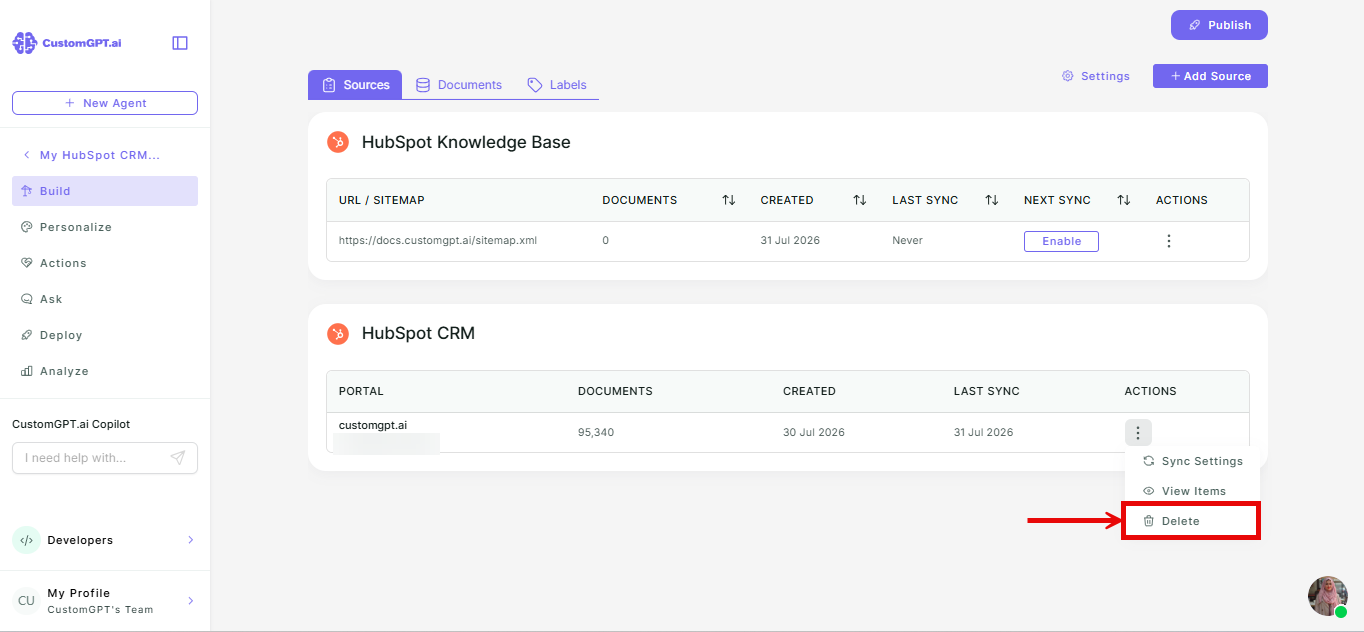Click the HubSpot CRM logo icon
This screenshot has width=1364, height=632.
click(x=338, y=333)
